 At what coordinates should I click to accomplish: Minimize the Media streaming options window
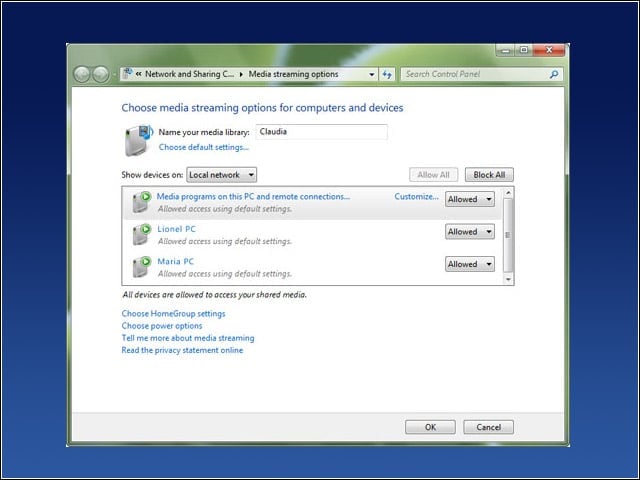click(x=506, y=50)
